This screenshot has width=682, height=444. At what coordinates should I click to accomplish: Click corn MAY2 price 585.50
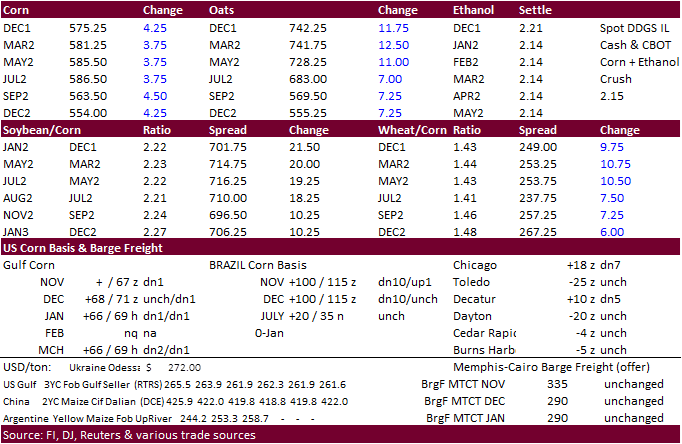tap(88, 62)
